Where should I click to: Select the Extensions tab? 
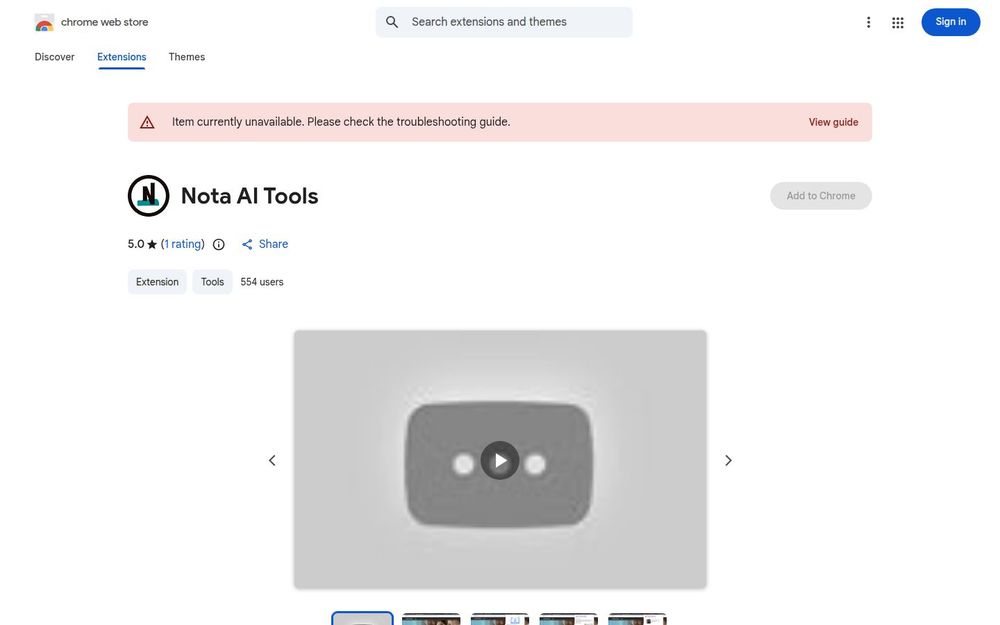click(122, 57)
